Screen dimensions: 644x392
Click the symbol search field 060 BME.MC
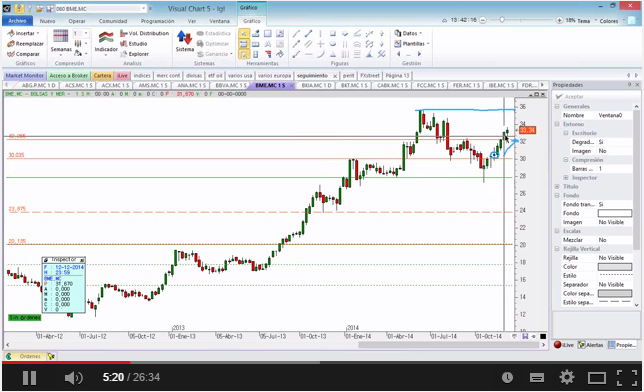coord(101,9)
